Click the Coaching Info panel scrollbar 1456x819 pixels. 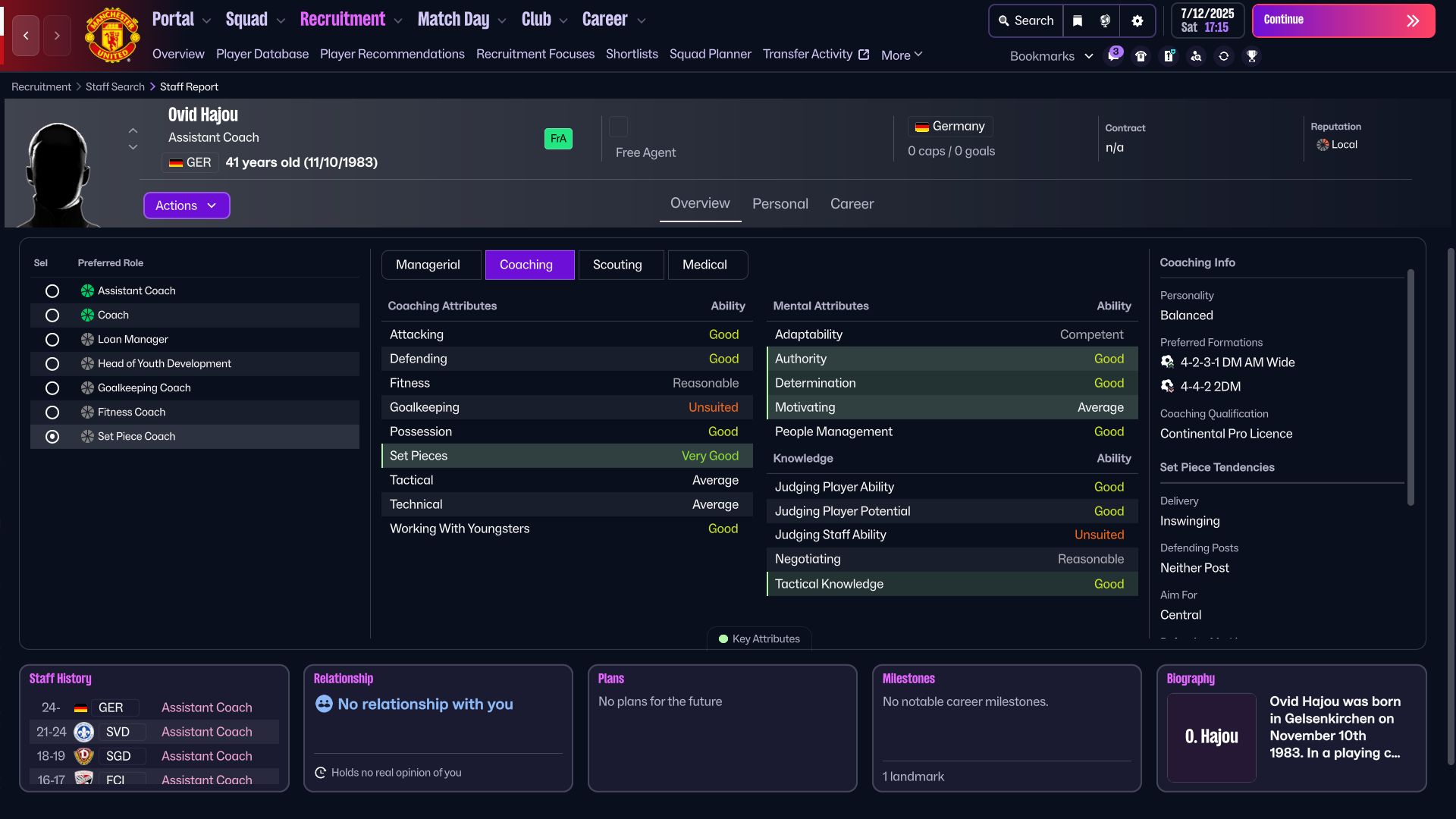1410,387
